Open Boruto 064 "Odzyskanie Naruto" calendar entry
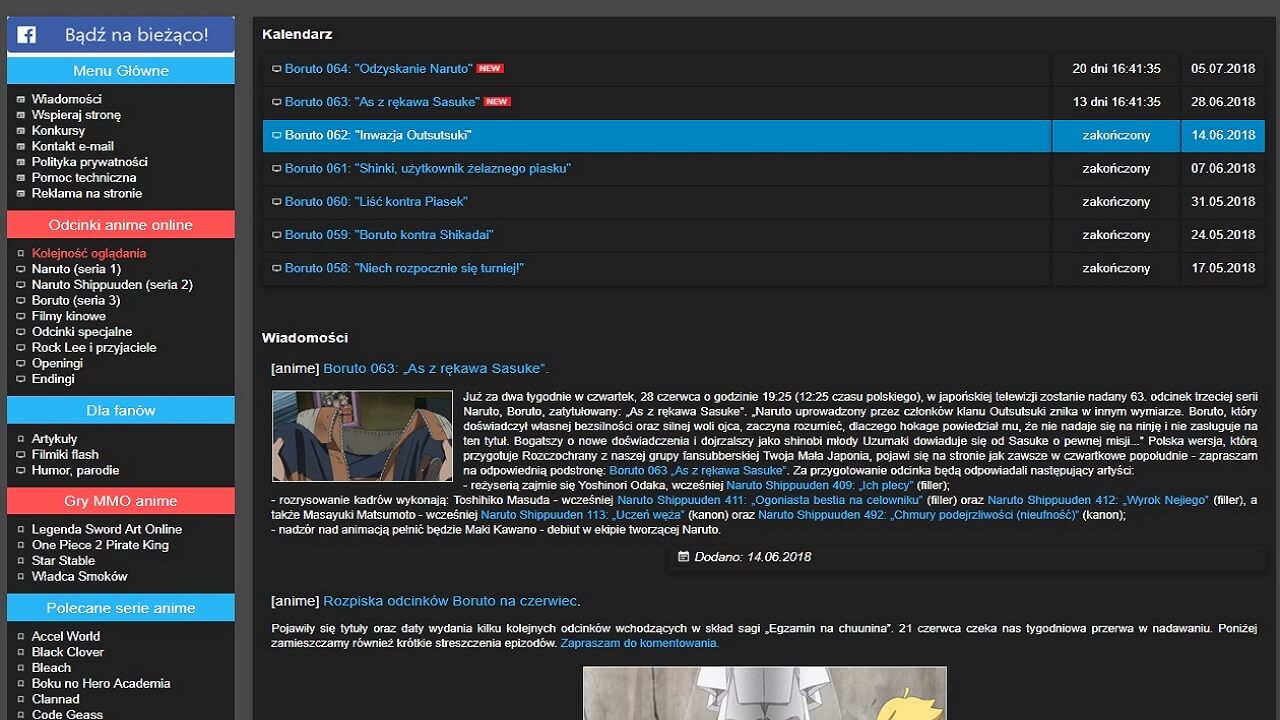The height and width of the screenshot is (720, 1280). click(x=378, y=69)
